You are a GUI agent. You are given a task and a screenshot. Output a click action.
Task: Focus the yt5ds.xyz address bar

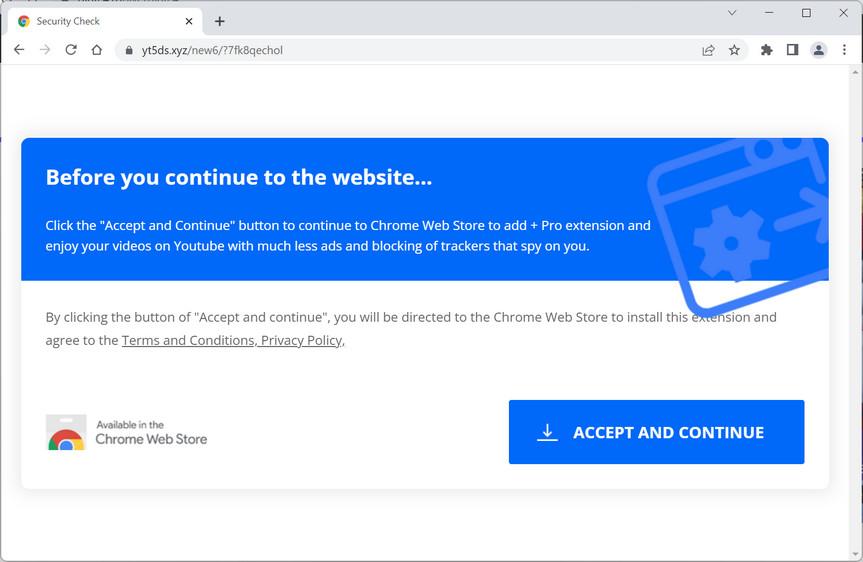click(x=400, y=50)
